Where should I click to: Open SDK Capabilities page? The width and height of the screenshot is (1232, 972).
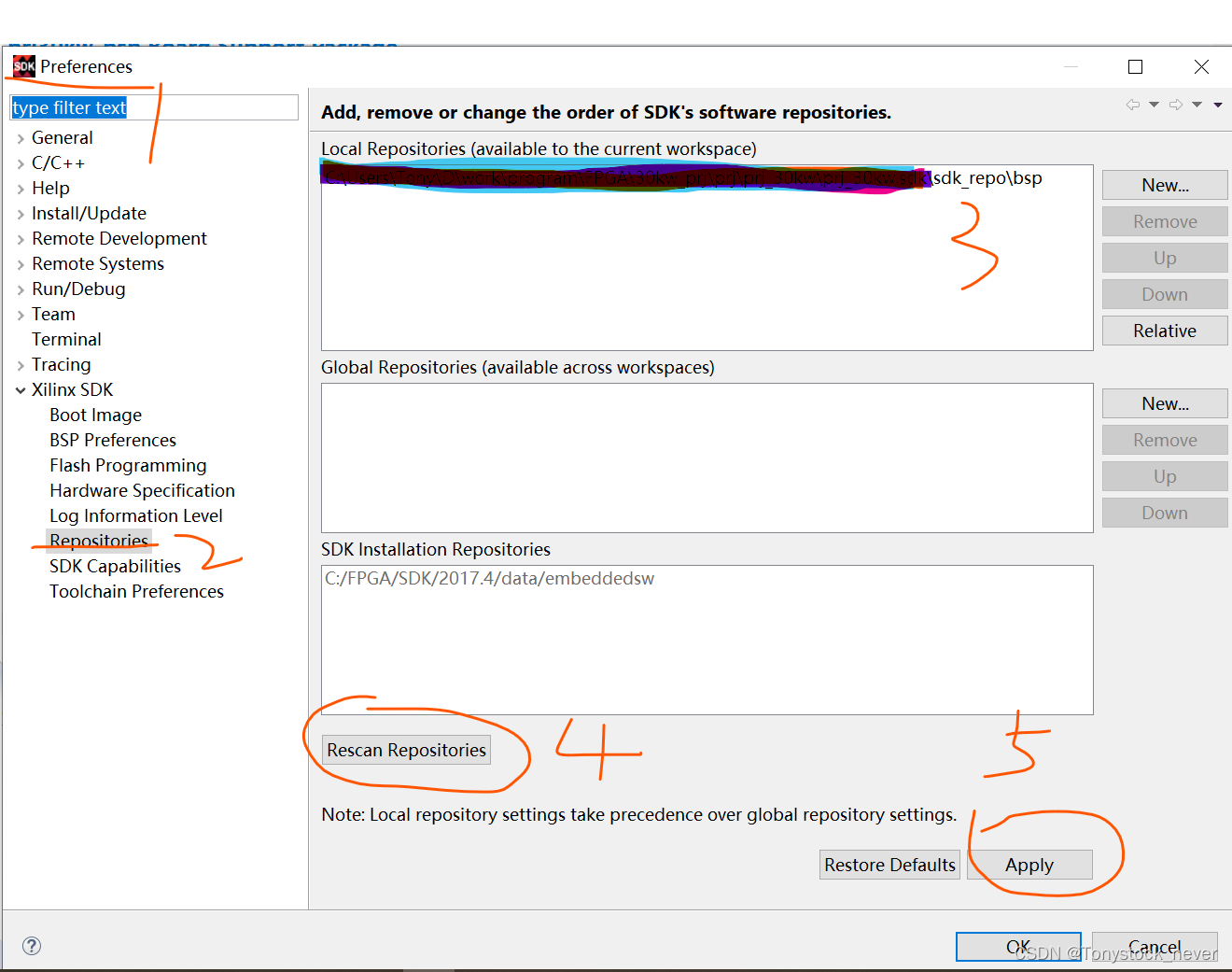[115, 566]
